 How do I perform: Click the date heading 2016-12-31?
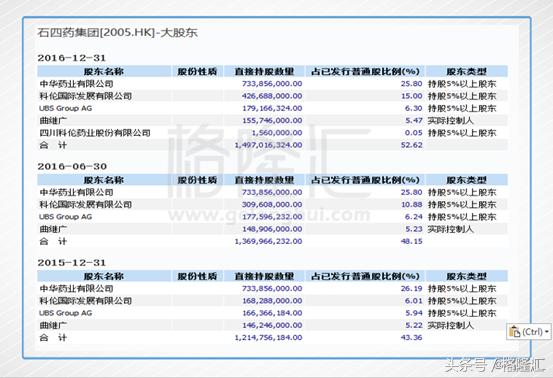coord(72,58)
